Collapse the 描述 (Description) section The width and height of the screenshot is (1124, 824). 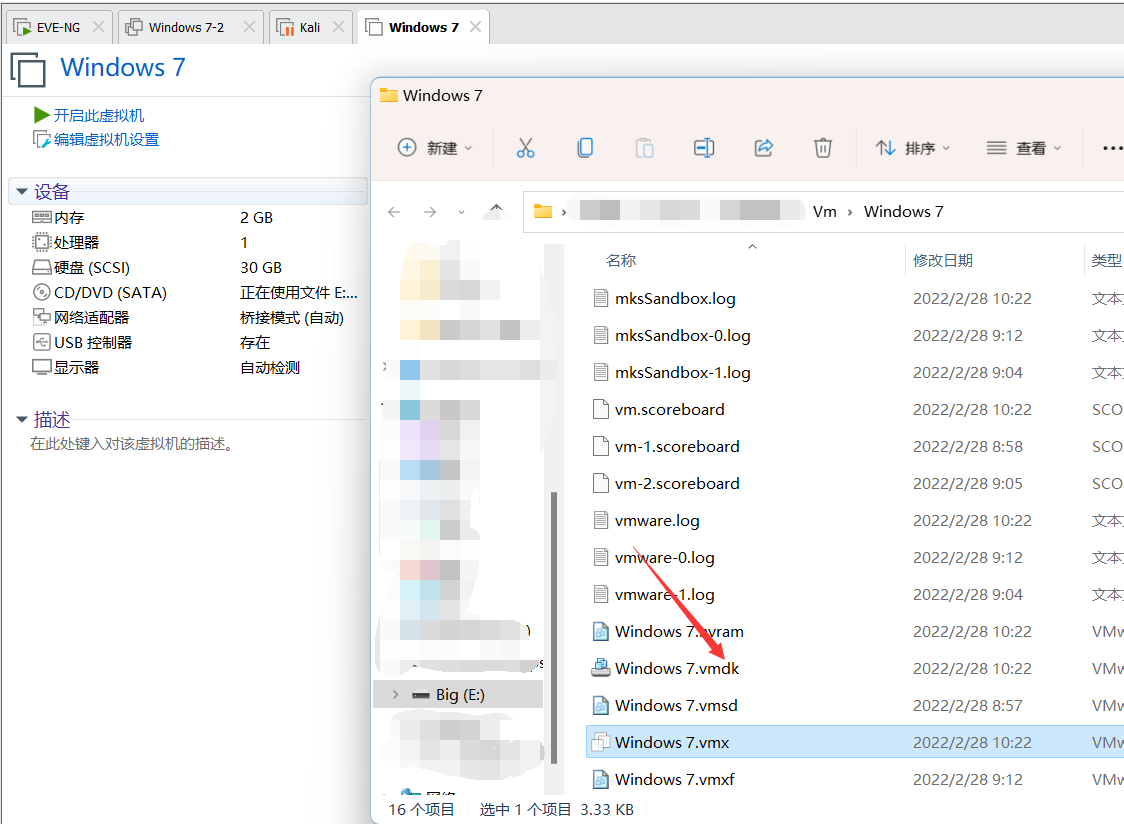22,419
